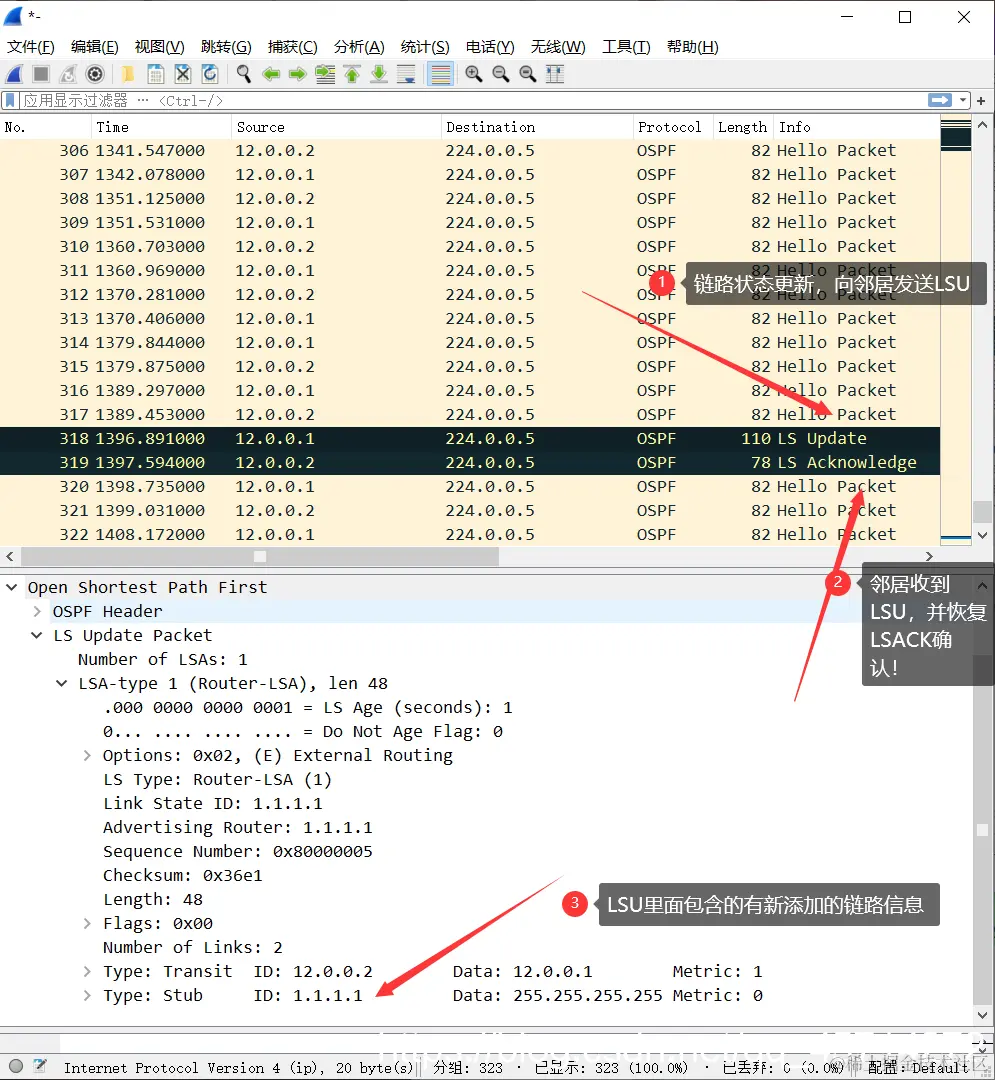Open the 视图(V) menu

(x=160, y=47)
